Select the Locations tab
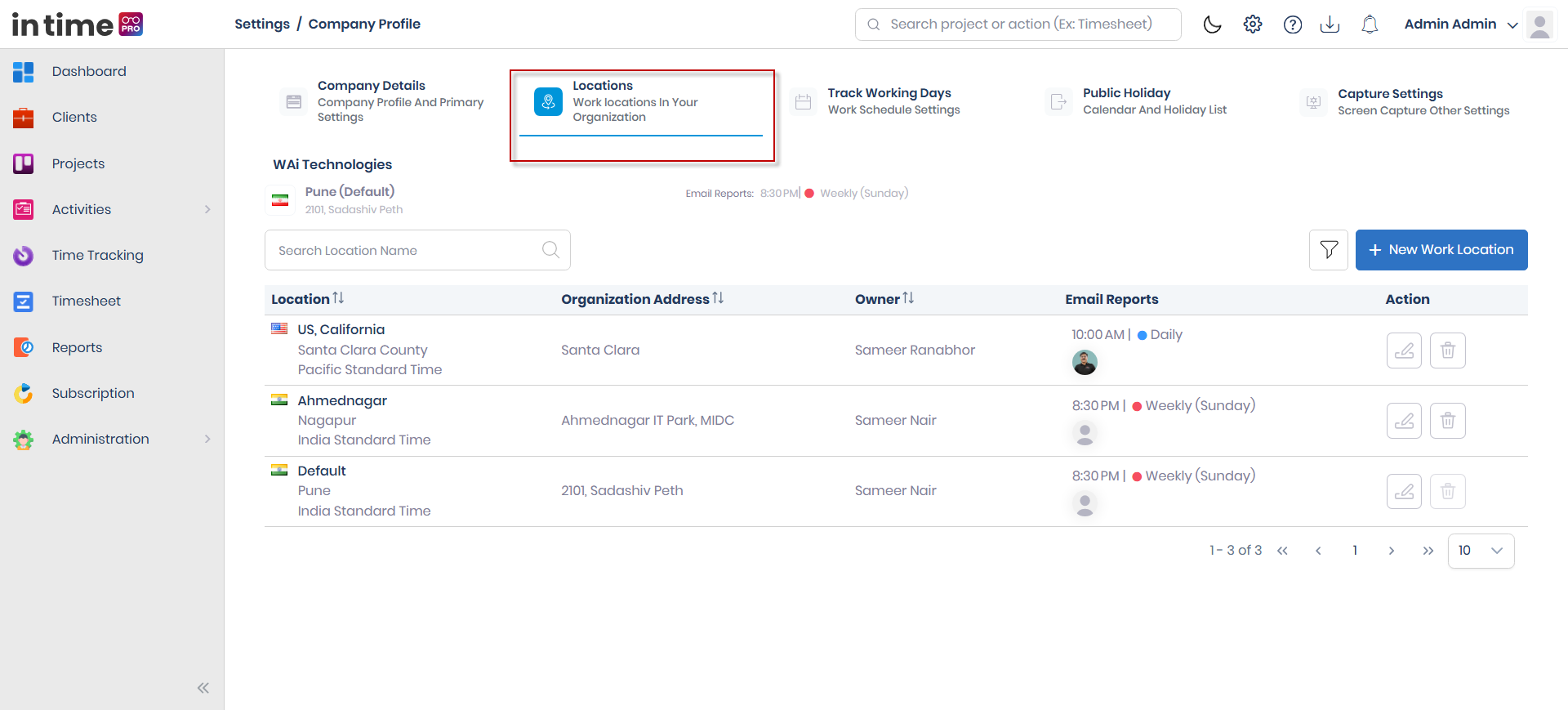Image resolution: width=1568 pixels, height=710 pixels. (x=641, y=102)
